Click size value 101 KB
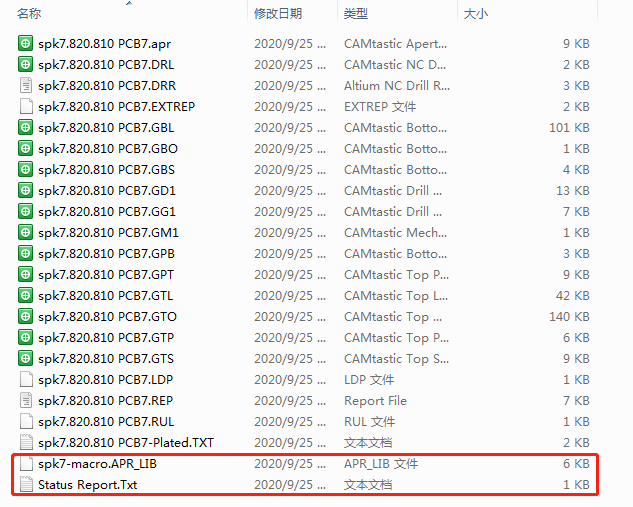 [x=569, y=128]
